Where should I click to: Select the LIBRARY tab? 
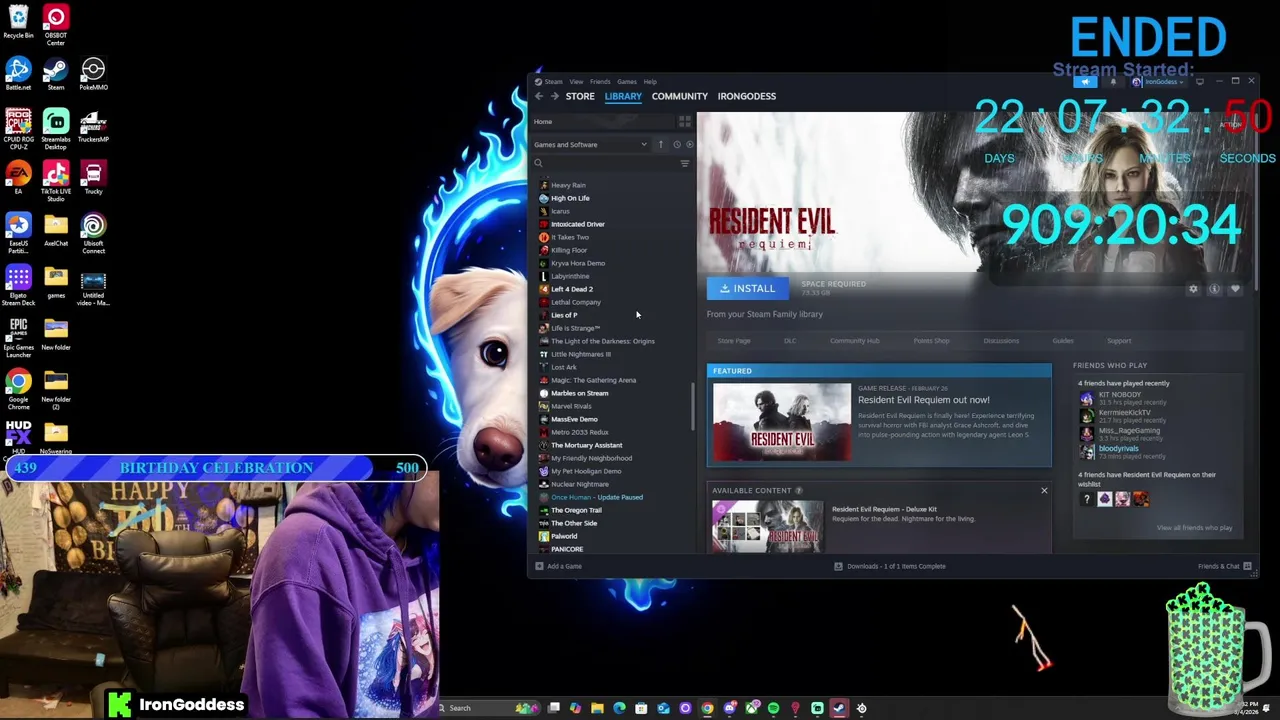pyautogui.click(x=623, y=96)
